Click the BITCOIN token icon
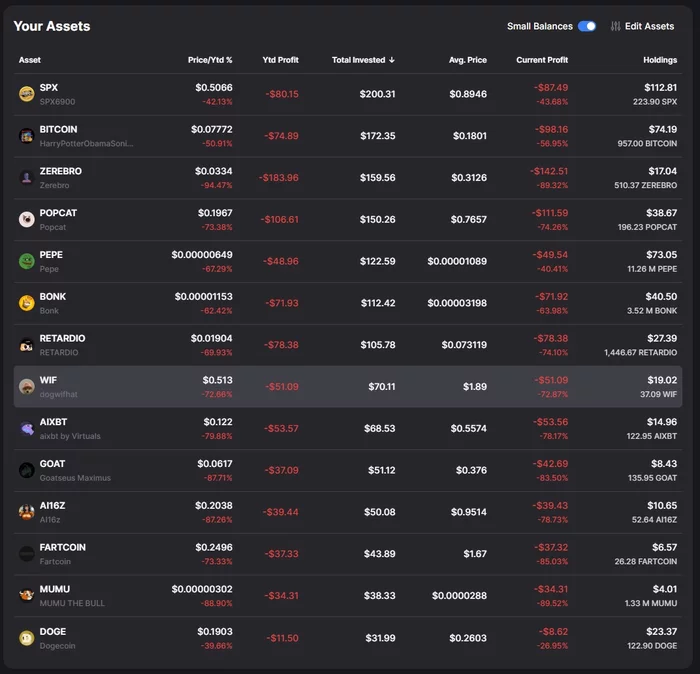The width and height of the screenshot is (700, 674). click(27, 135)
